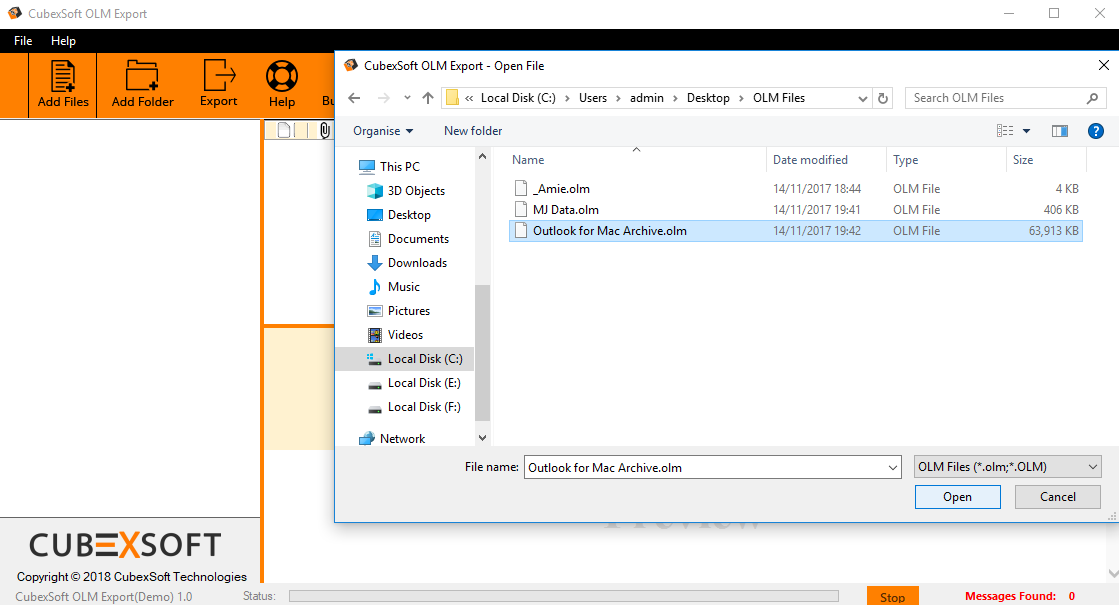
Task: Refresh the OLM Files folder view
Action: (x=883, y=98)
